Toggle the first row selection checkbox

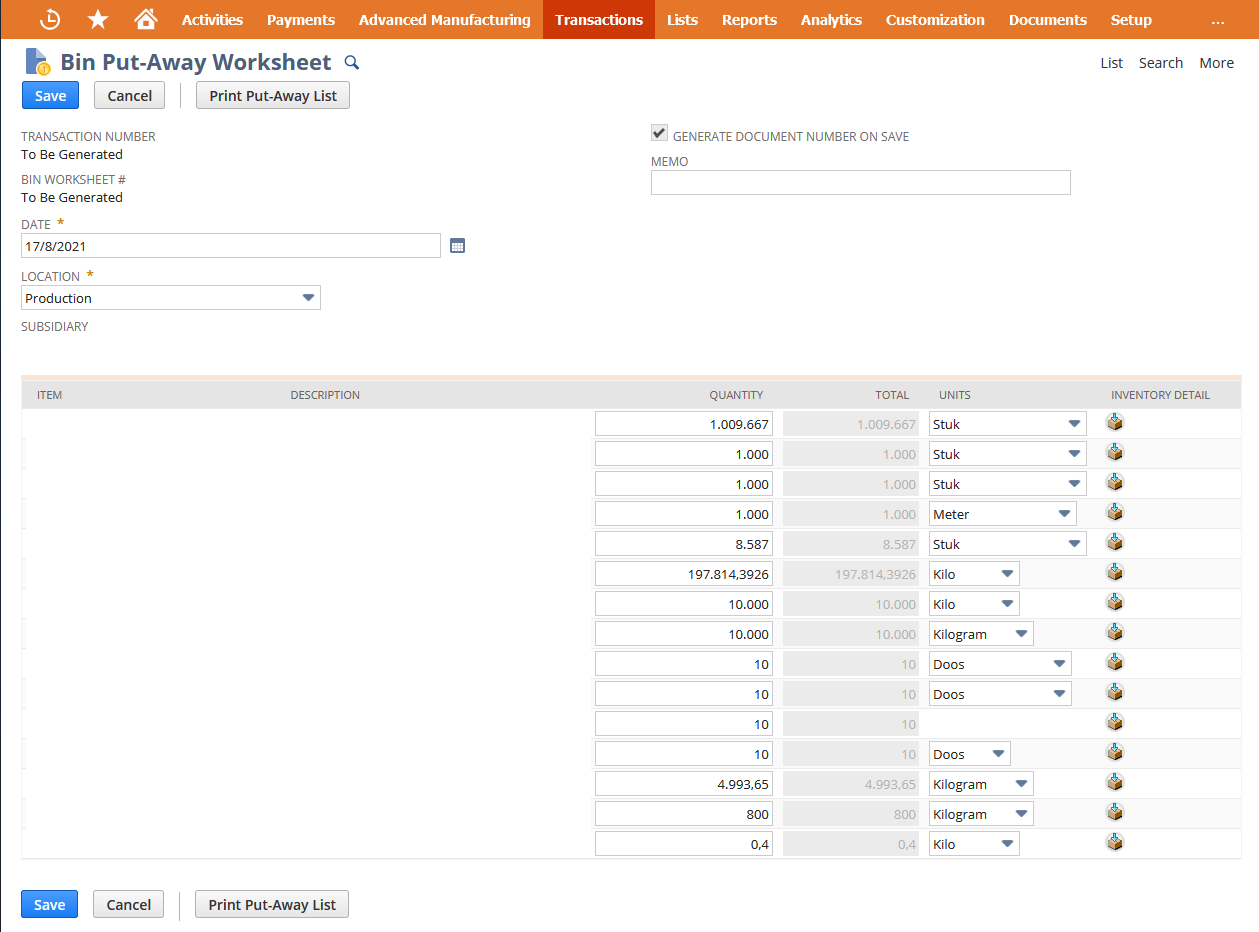(24, 423)
